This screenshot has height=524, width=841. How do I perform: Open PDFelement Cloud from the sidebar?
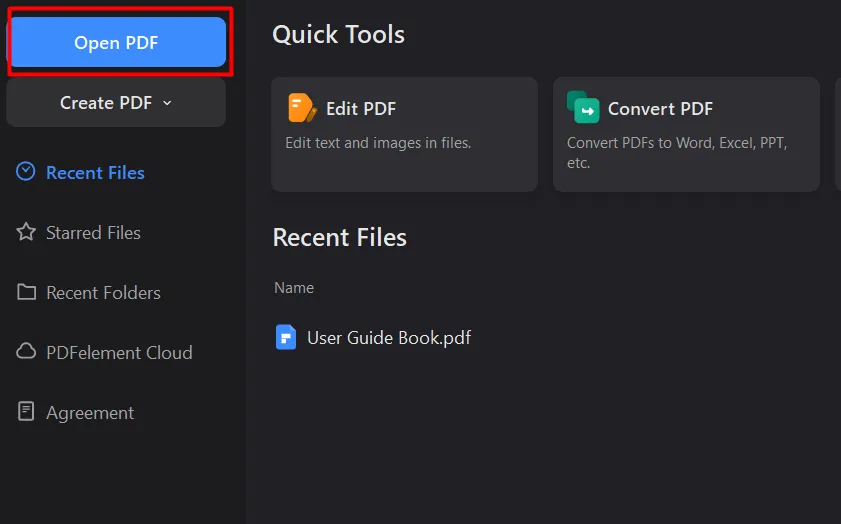pyautogui.click(x=119, y=353)
